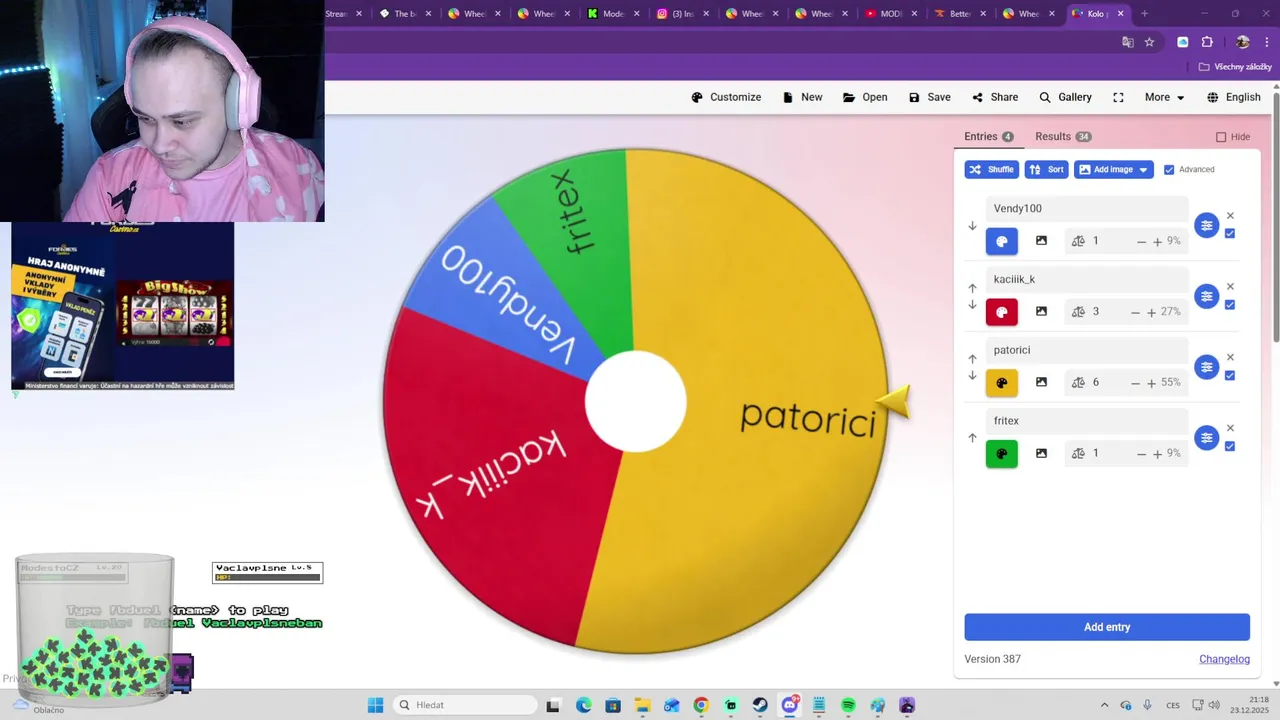Edit the Vendy100 entry name field
The height and width of the screenshot is (720, 1280).
1086,209
